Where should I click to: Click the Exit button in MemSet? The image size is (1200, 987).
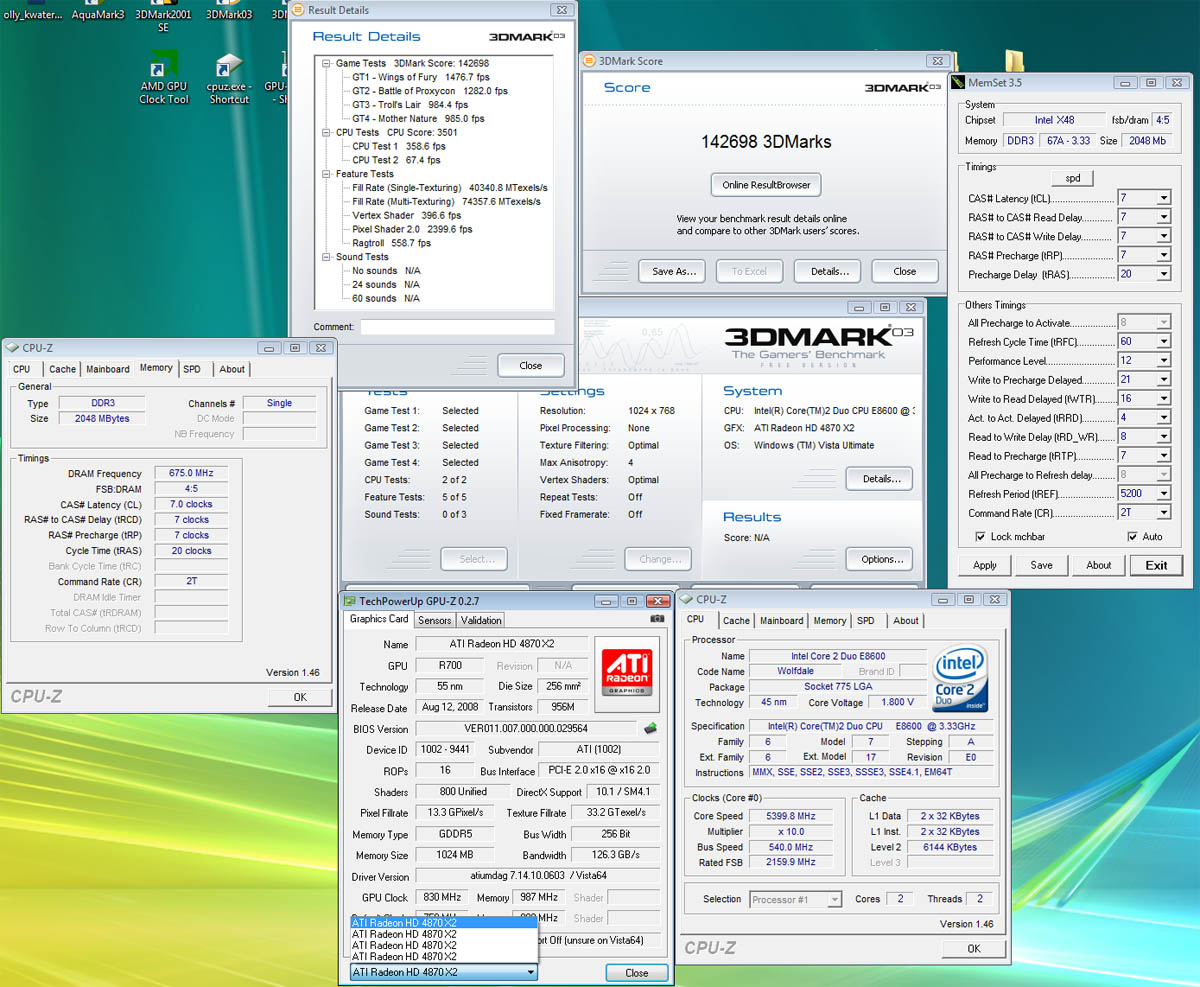pyautogui.click(x=1157, y=565)
